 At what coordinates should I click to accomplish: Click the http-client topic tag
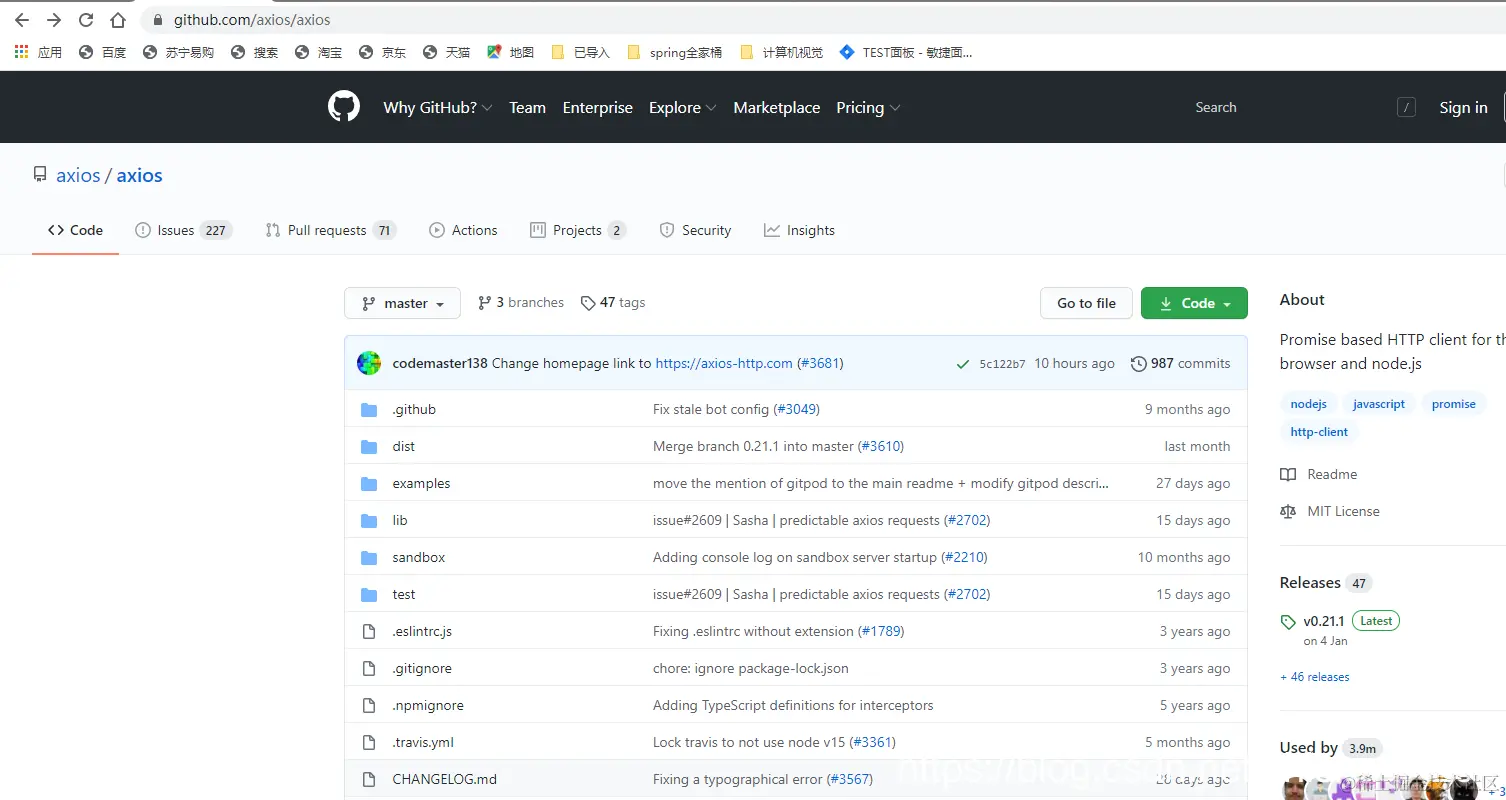click(1319, 432)
